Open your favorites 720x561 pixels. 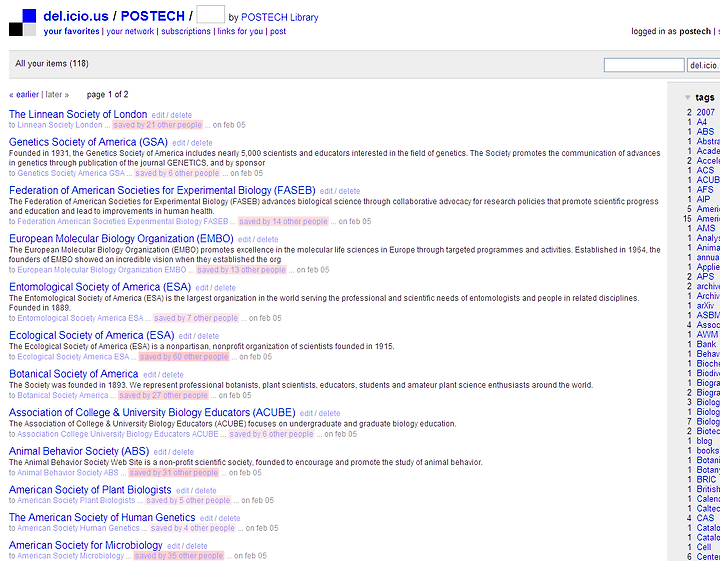(x=71, y=31)
